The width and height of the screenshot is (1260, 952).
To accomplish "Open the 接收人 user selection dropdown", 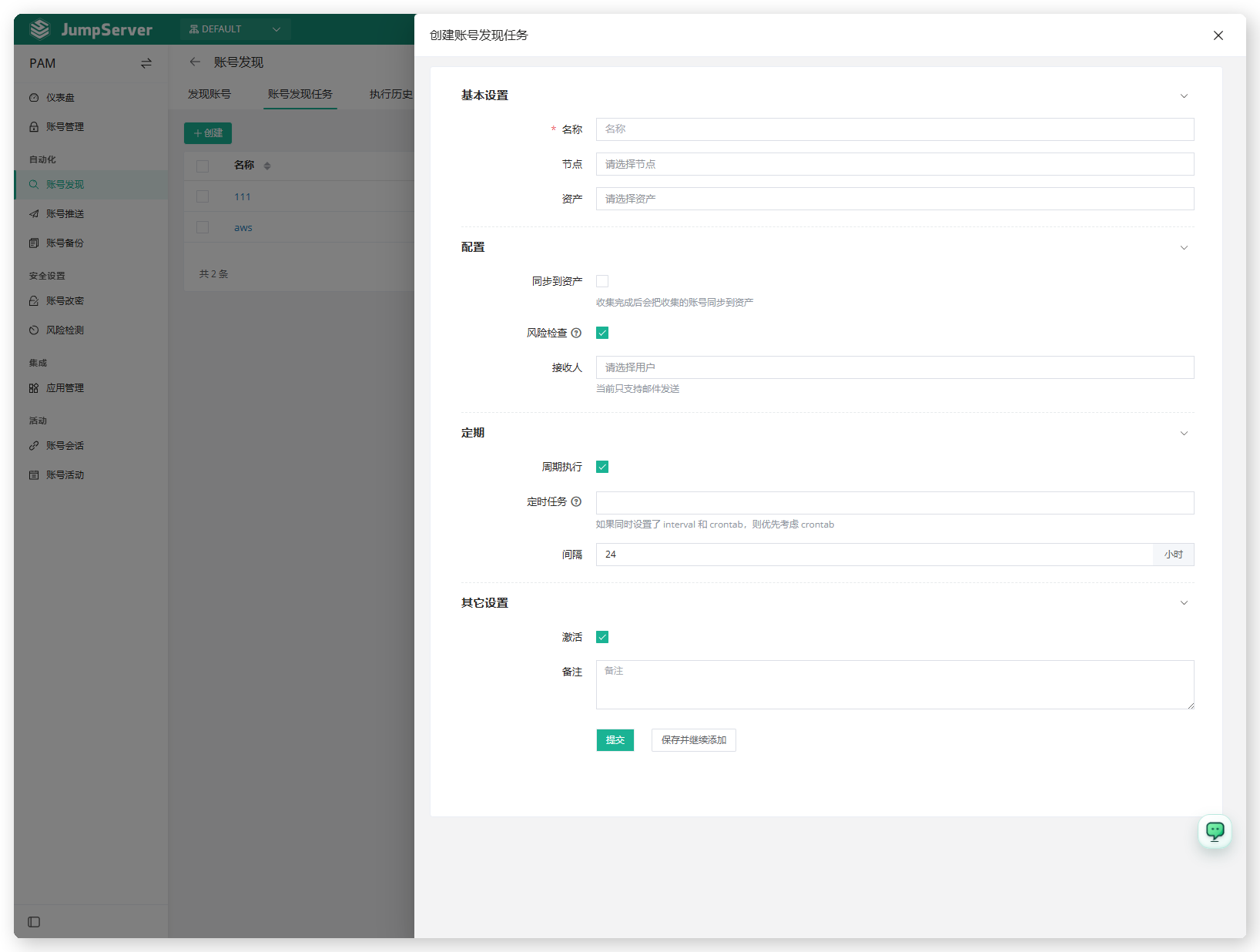I will (895, 367).
